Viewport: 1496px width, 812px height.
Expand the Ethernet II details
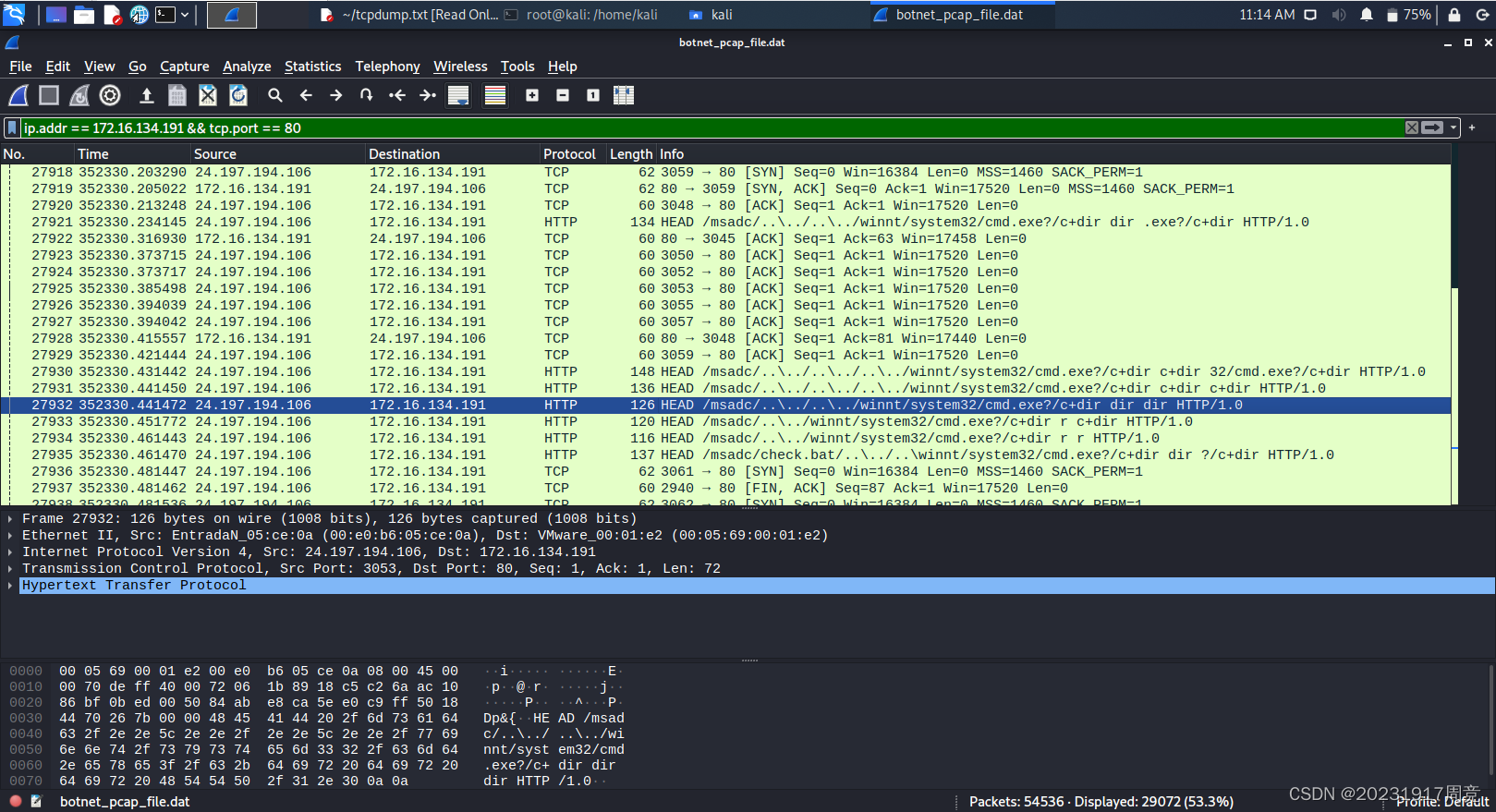pos(10,535)
